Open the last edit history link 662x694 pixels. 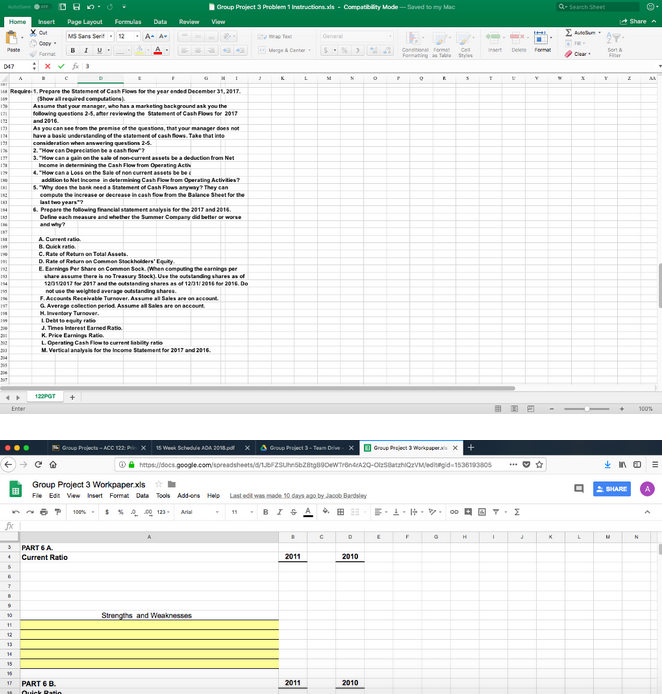(x=299, y=496)
